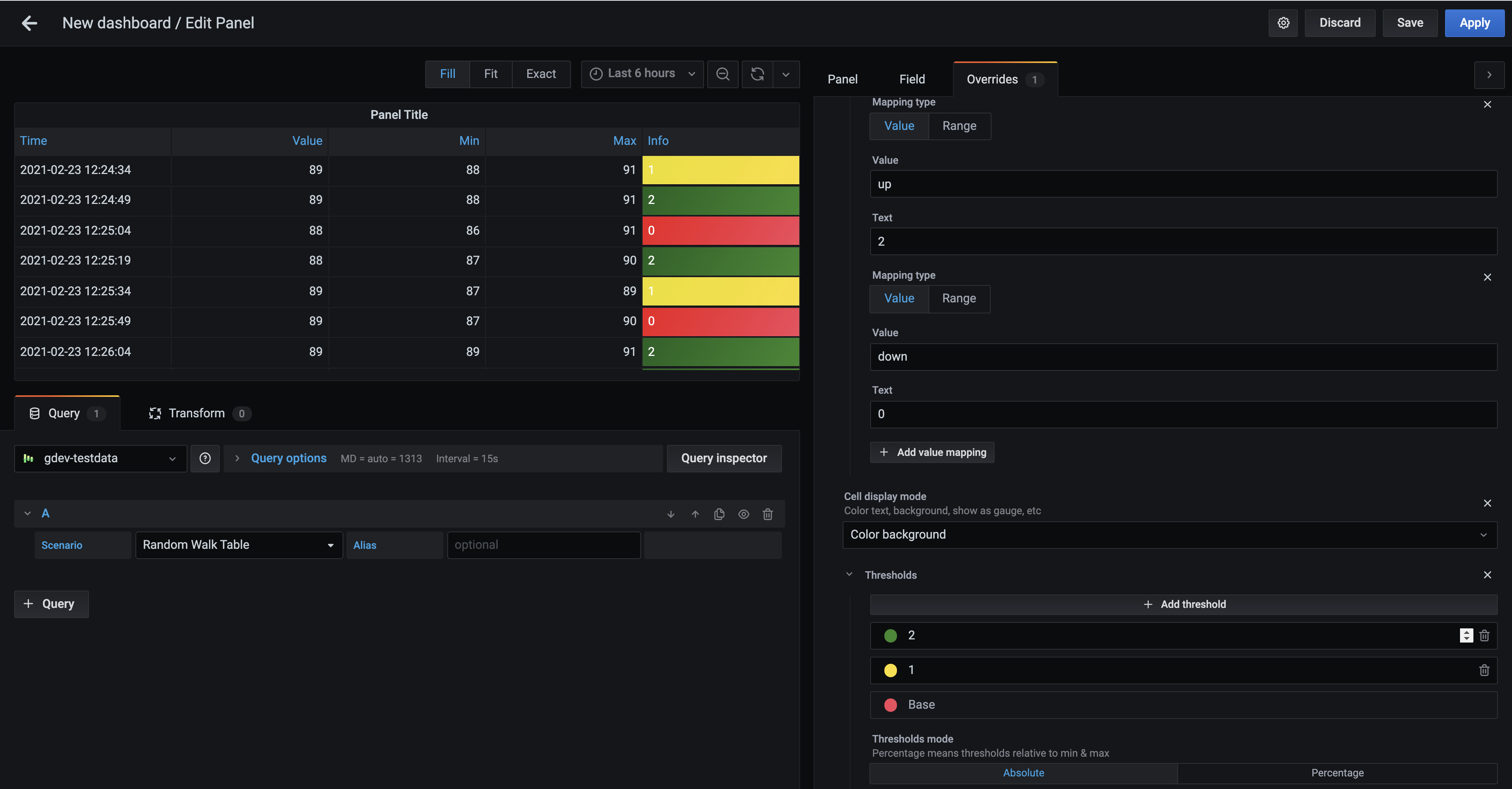This screenshot has height=789, width=1512.
Task: Click the green threshold color swatch
Action: point(890,636)
